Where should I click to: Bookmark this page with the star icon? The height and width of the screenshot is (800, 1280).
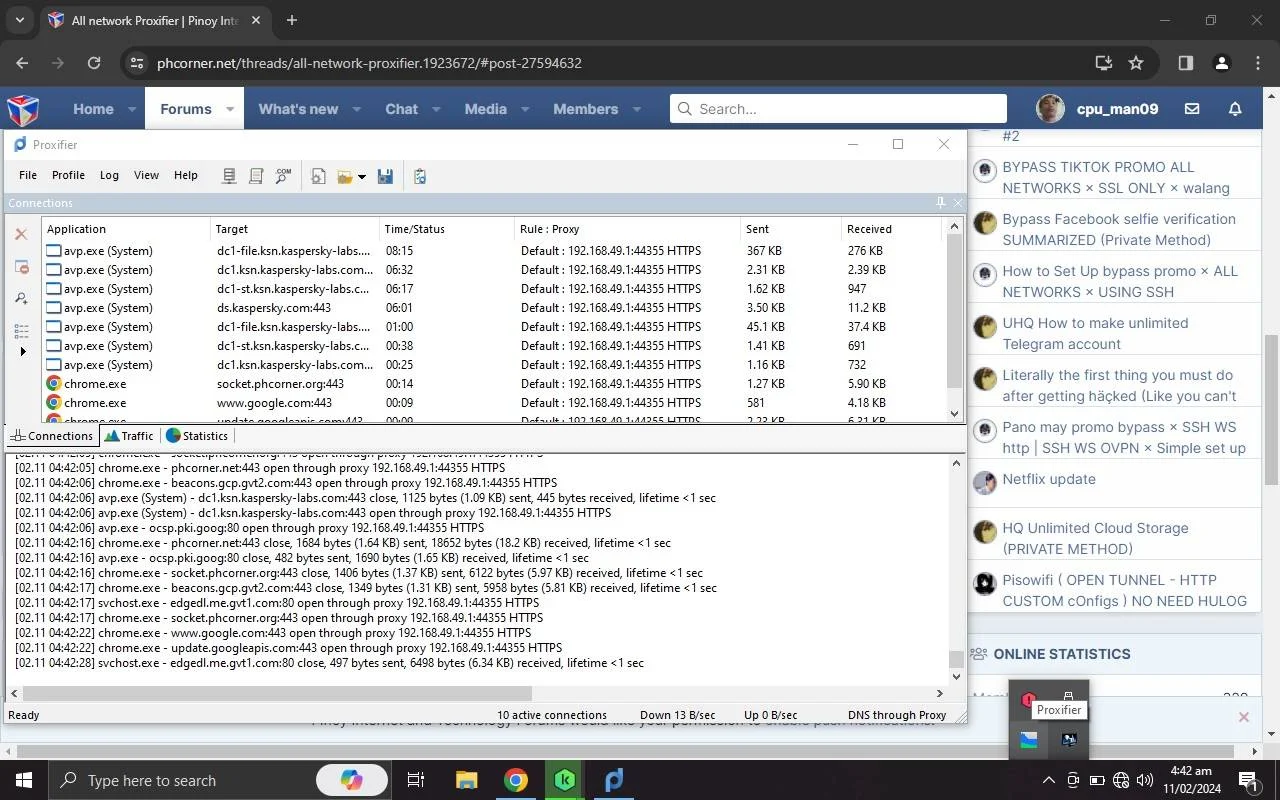click(1136, 63)
